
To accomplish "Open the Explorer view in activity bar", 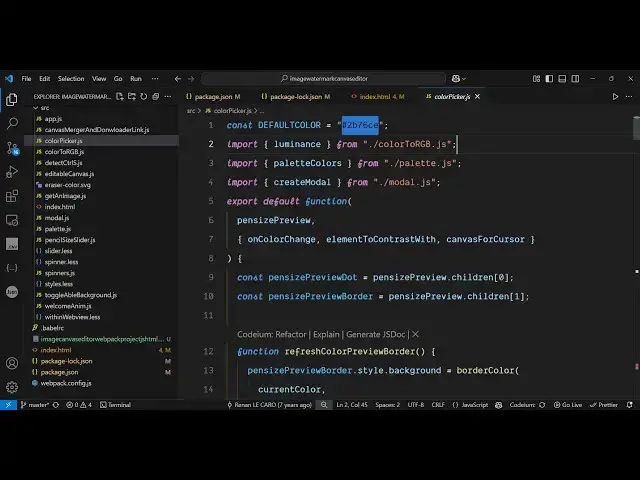I will (x=12, y=99).
